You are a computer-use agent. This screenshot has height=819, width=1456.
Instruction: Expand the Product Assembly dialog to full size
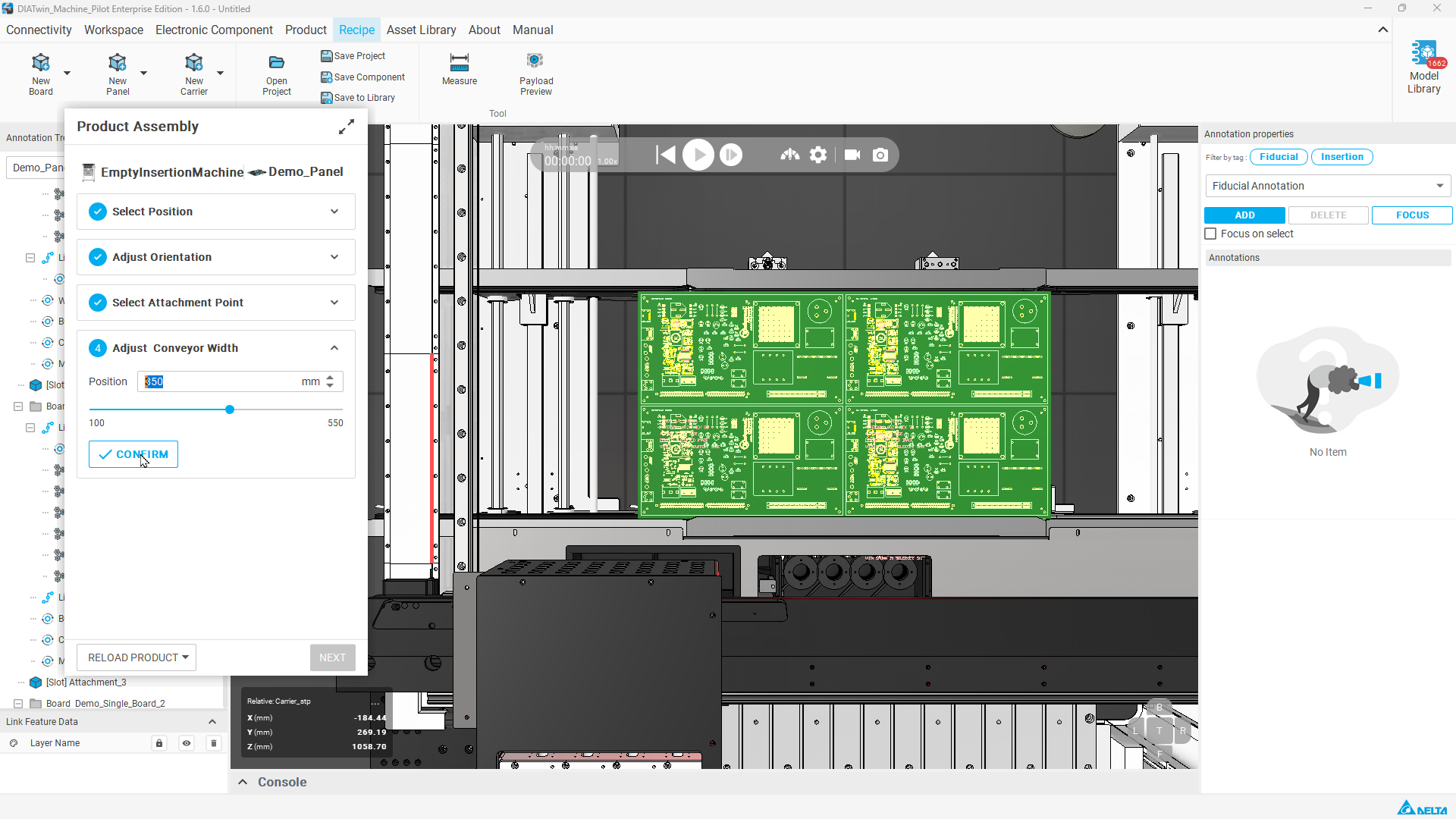[x=347, y=127]
